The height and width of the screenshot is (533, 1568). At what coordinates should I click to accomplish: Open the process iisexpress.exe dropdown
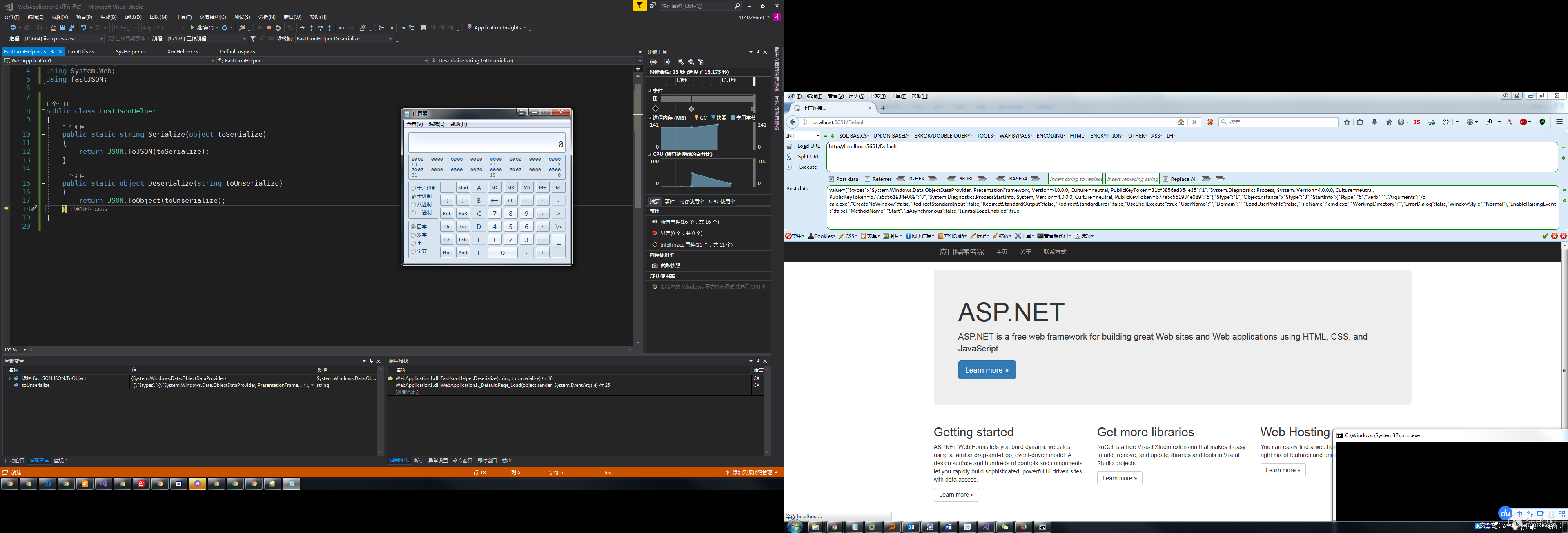pos(101,39)
